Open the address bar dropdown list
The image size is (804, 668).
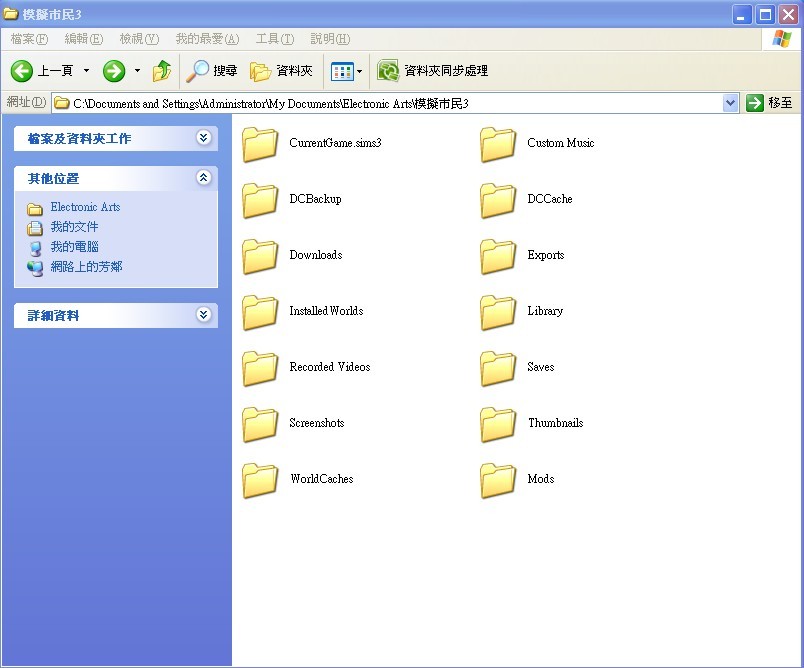tap(731, 103)
